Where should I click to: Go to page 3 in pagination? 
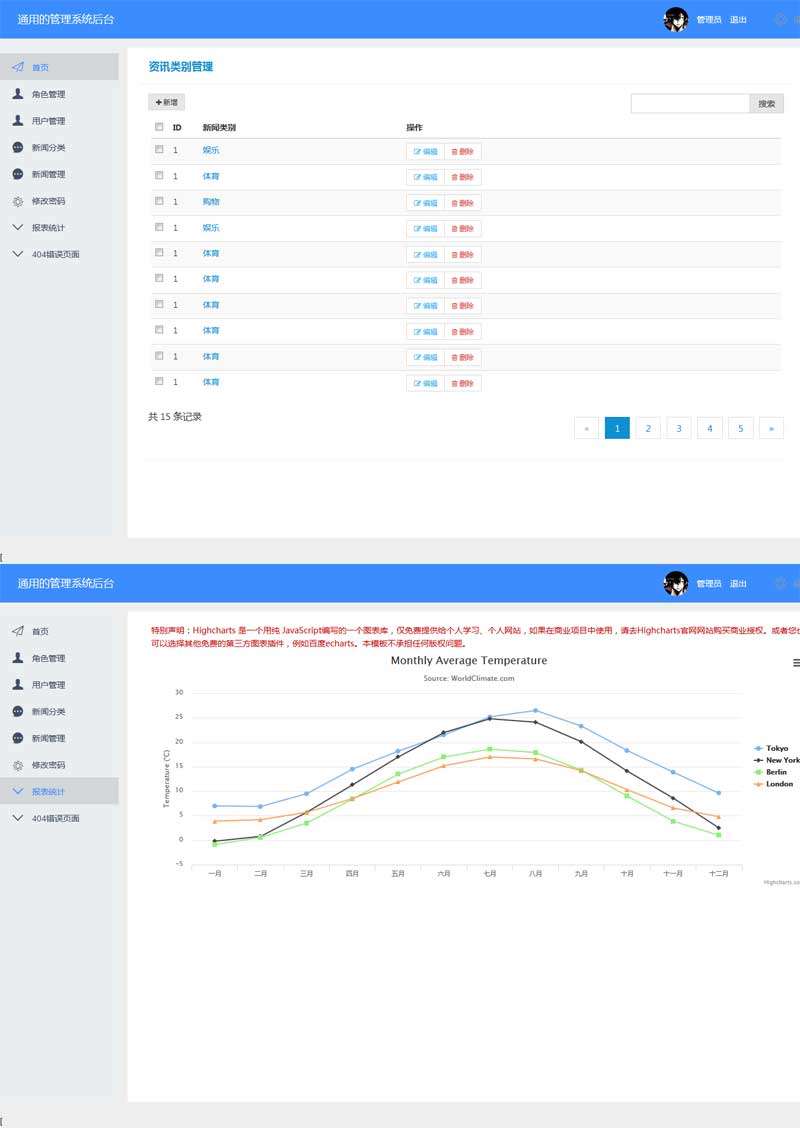click(x=679, y=428)
